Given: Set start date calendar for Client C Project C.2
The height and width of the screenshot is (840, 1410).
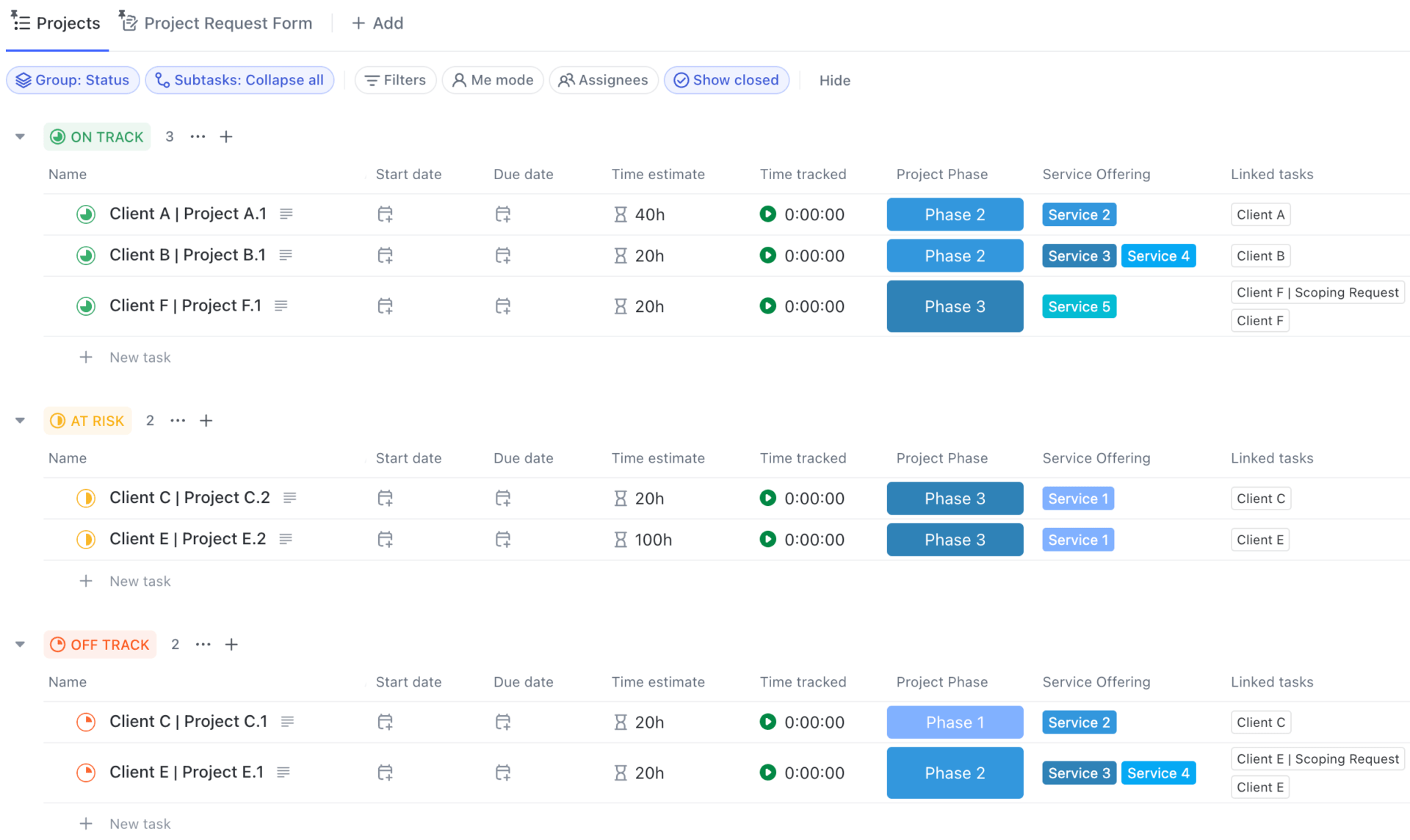Looking at the screenshot, I should tap(385, 499).
